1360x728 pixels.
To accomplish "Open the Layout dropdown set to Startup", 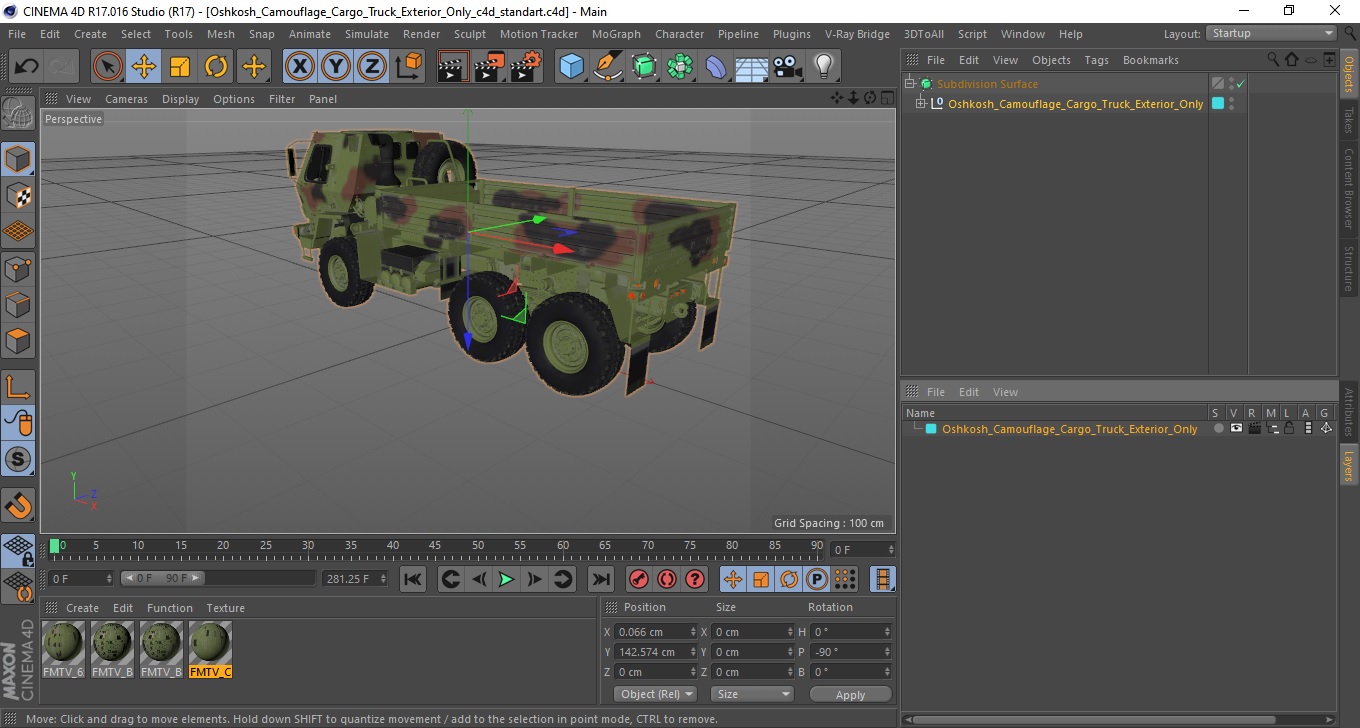I will tap(1271, 34).
